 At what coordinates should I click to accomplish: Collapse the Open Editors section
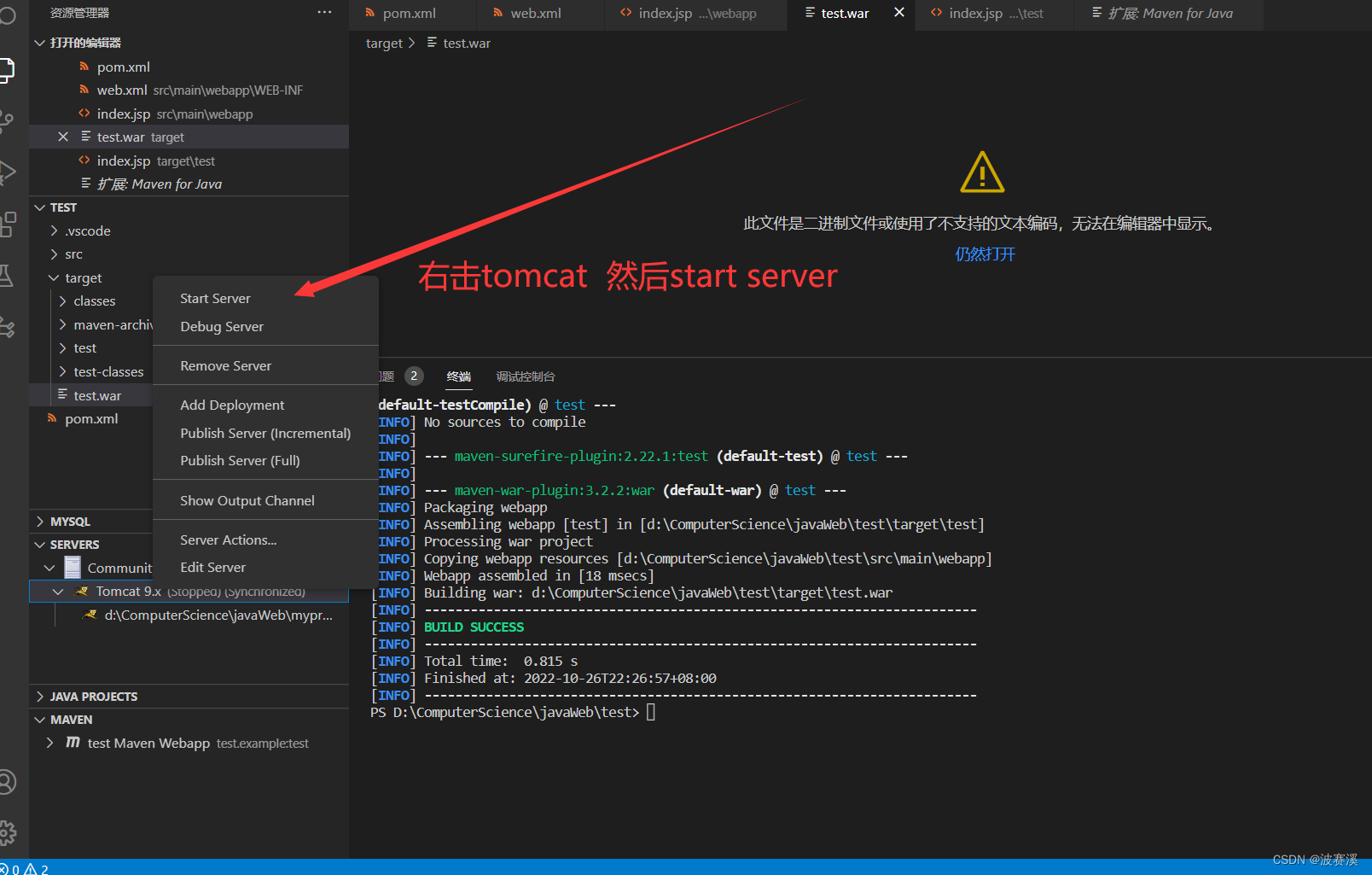pyautogui.click(x=40, y=43)
